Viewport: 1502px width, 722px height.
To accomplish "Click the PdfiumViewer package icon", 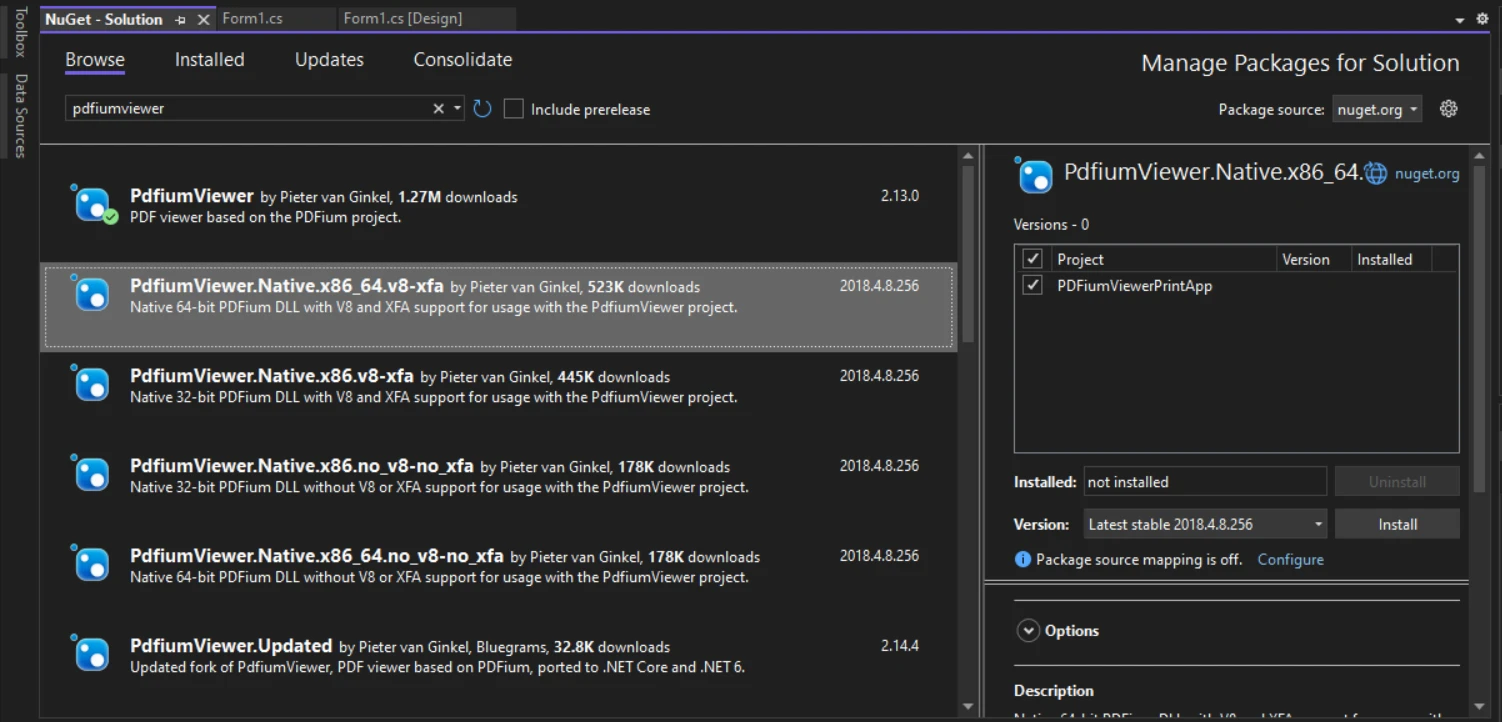I will [x=93, y=205].
